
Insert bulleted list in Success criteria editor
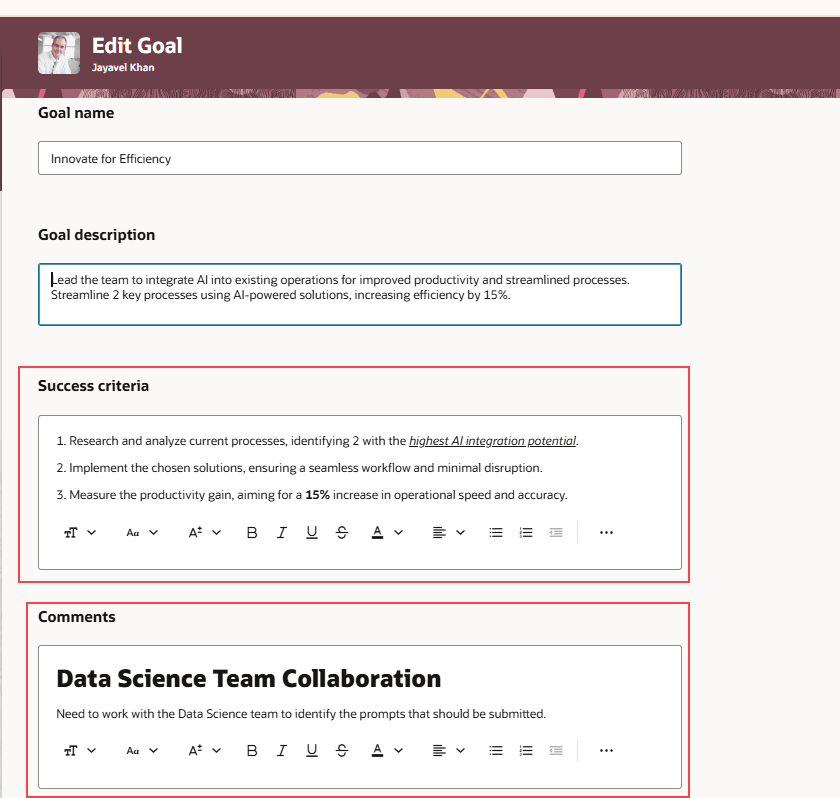(x=496, y=532)
